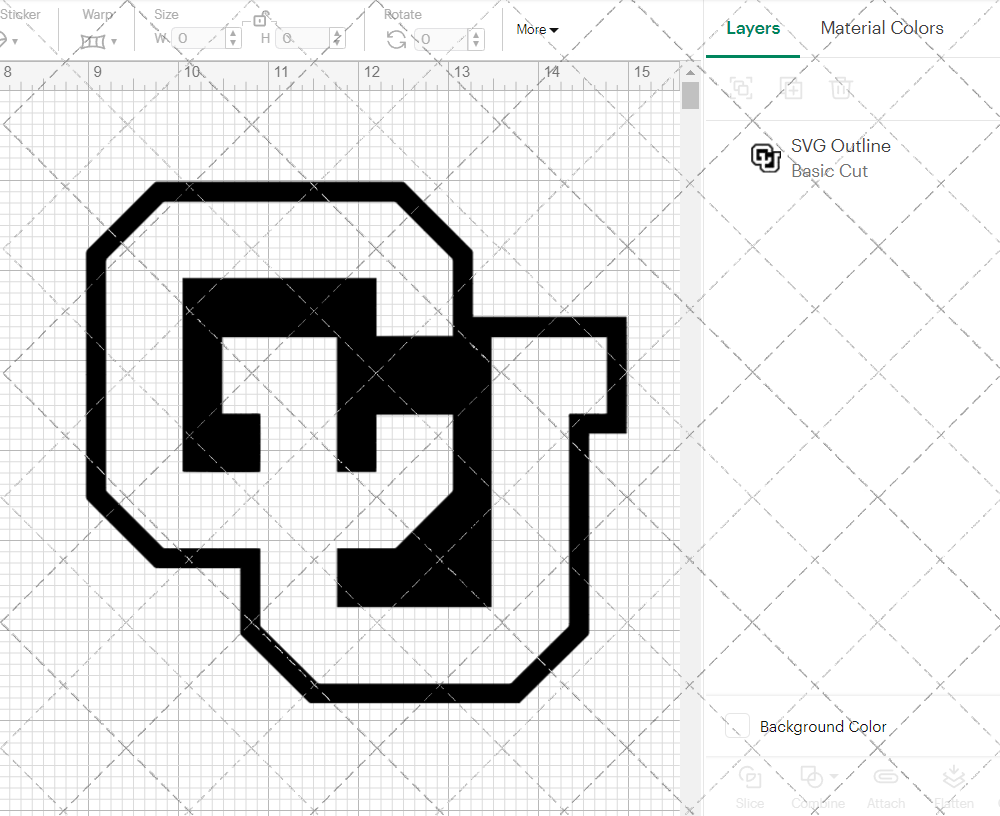Switch to the Layers tab
Screen dimensions: 1000x816
click(753, 28)
